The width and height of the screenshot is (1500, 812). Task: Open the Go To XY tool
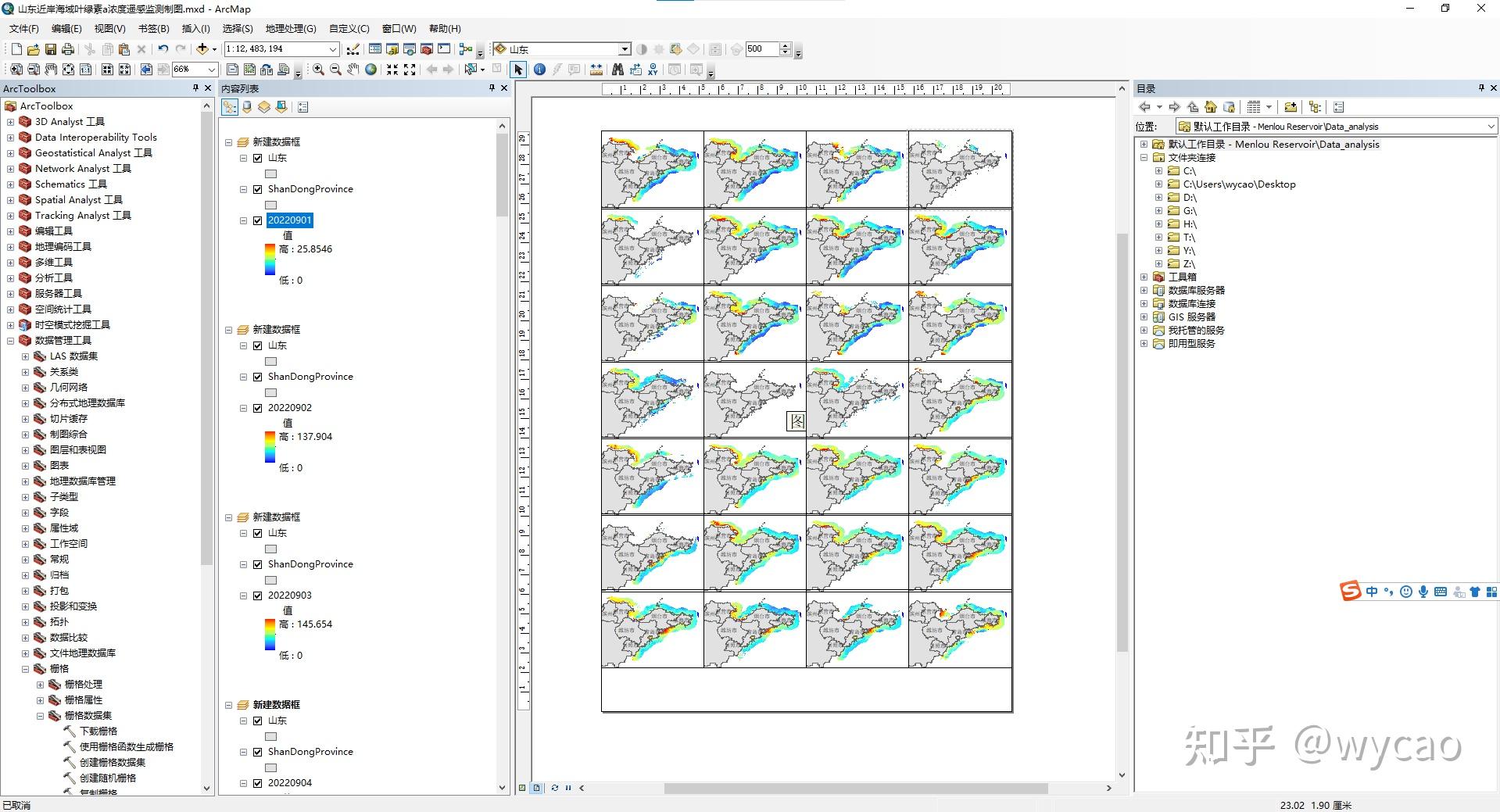coord(653,70)
